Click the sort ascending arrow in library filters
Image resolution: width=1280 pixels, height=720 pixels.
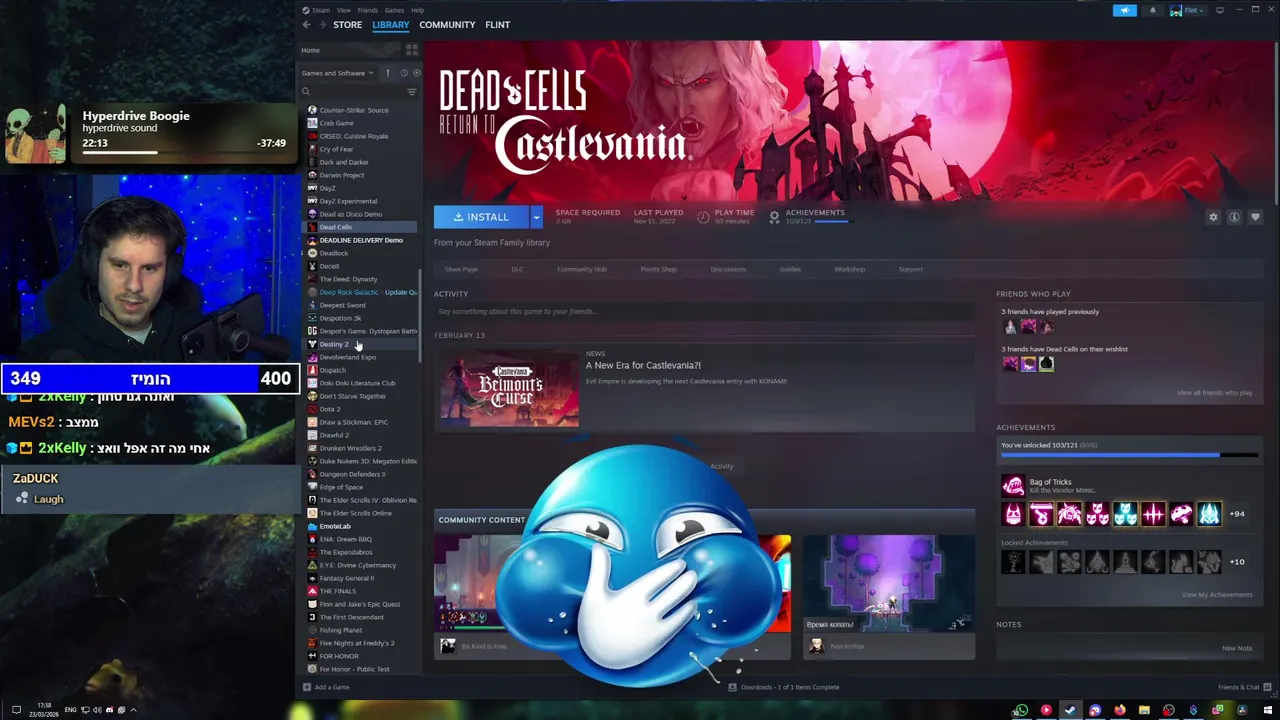pyautogui.click(x=390, y=73)
